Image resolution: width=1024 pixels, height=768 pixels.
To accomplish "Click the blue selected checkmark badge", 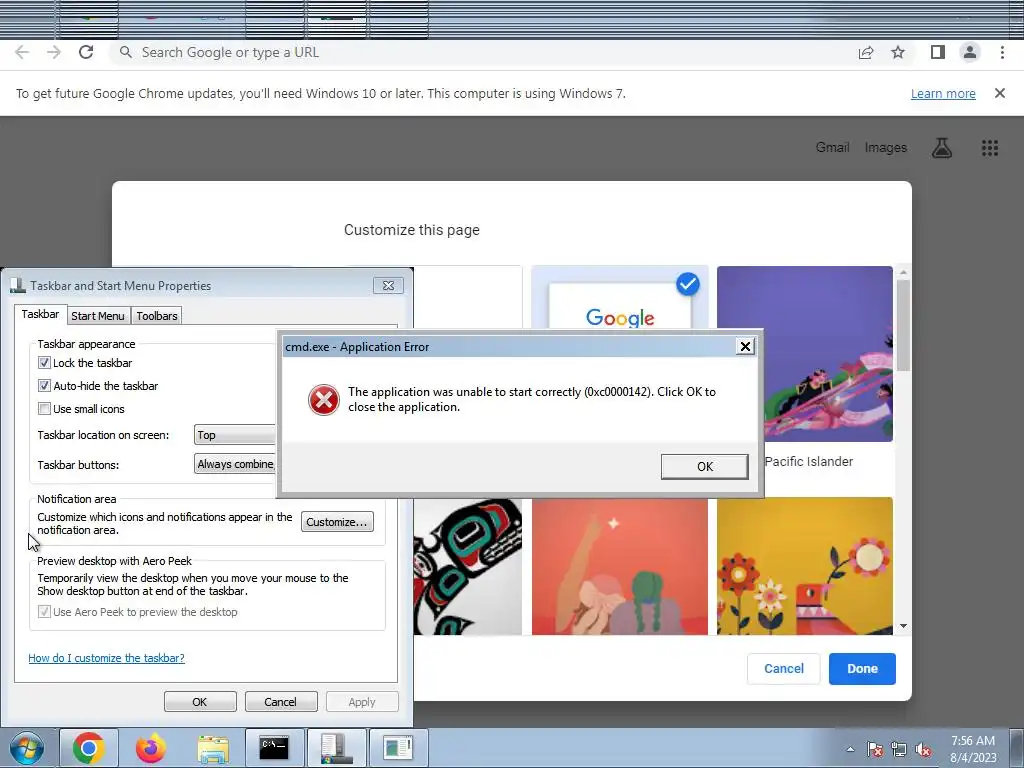I will (688, 284).
